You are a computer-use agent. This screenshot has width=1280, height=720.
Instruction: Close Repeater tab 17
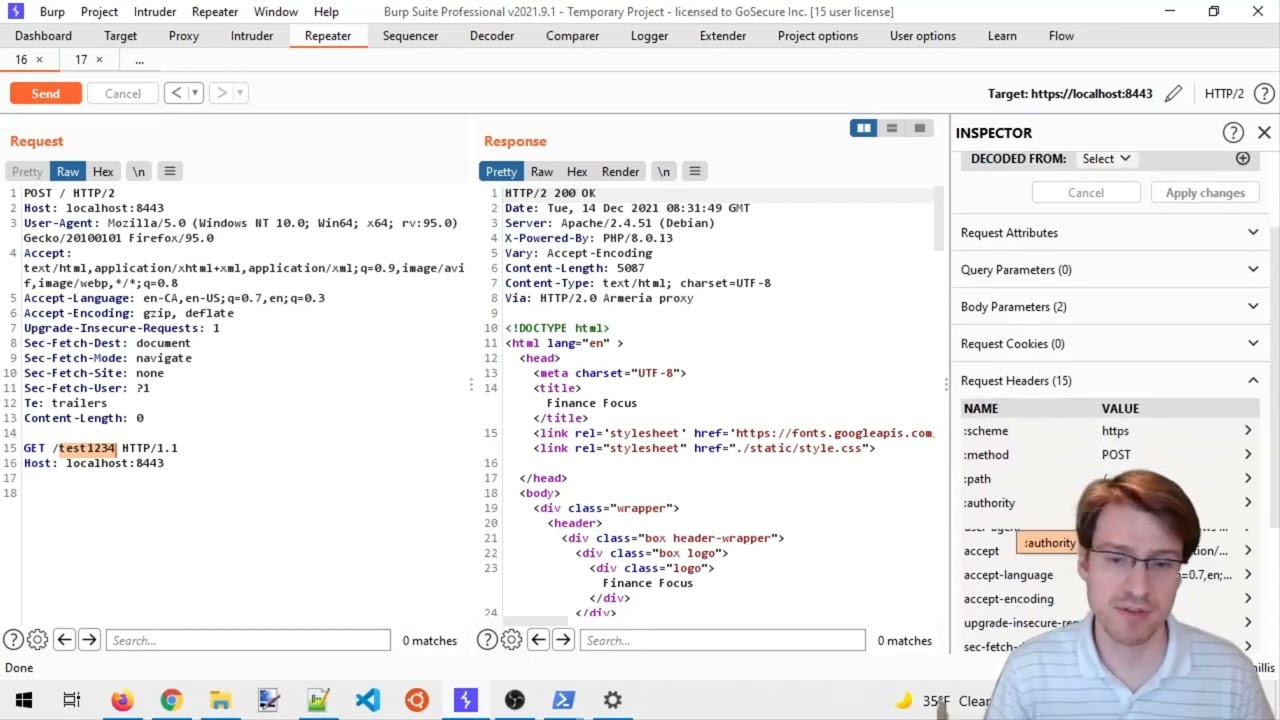[99, 60]
